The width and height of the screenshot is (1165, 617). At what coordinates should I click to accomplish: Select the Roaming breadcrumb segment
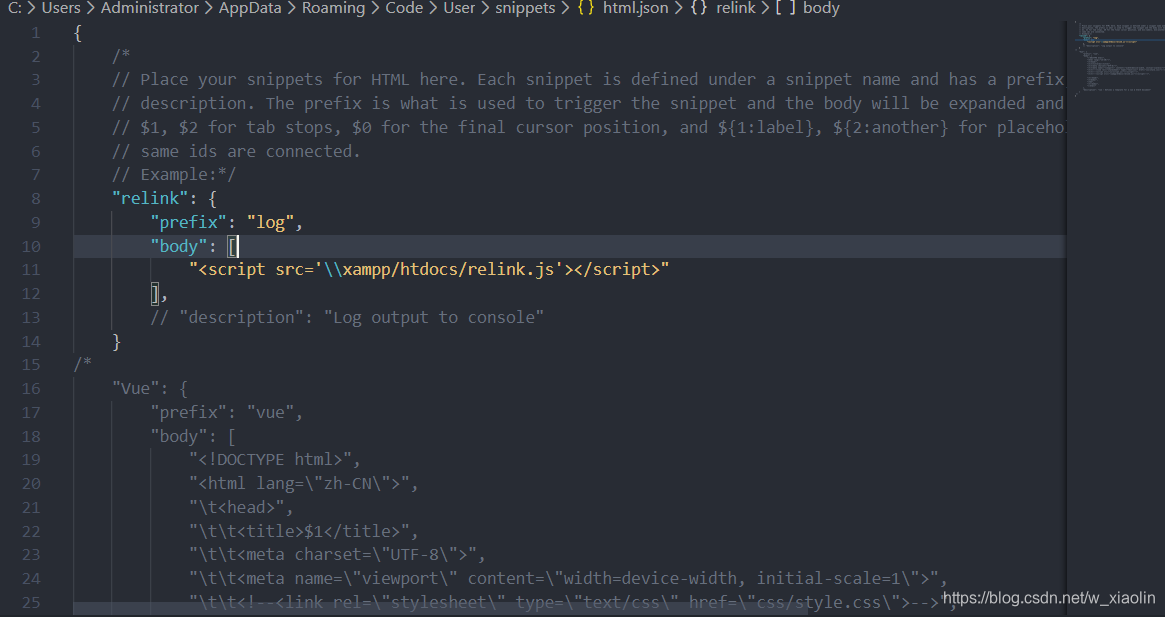[x=333, y=8]
